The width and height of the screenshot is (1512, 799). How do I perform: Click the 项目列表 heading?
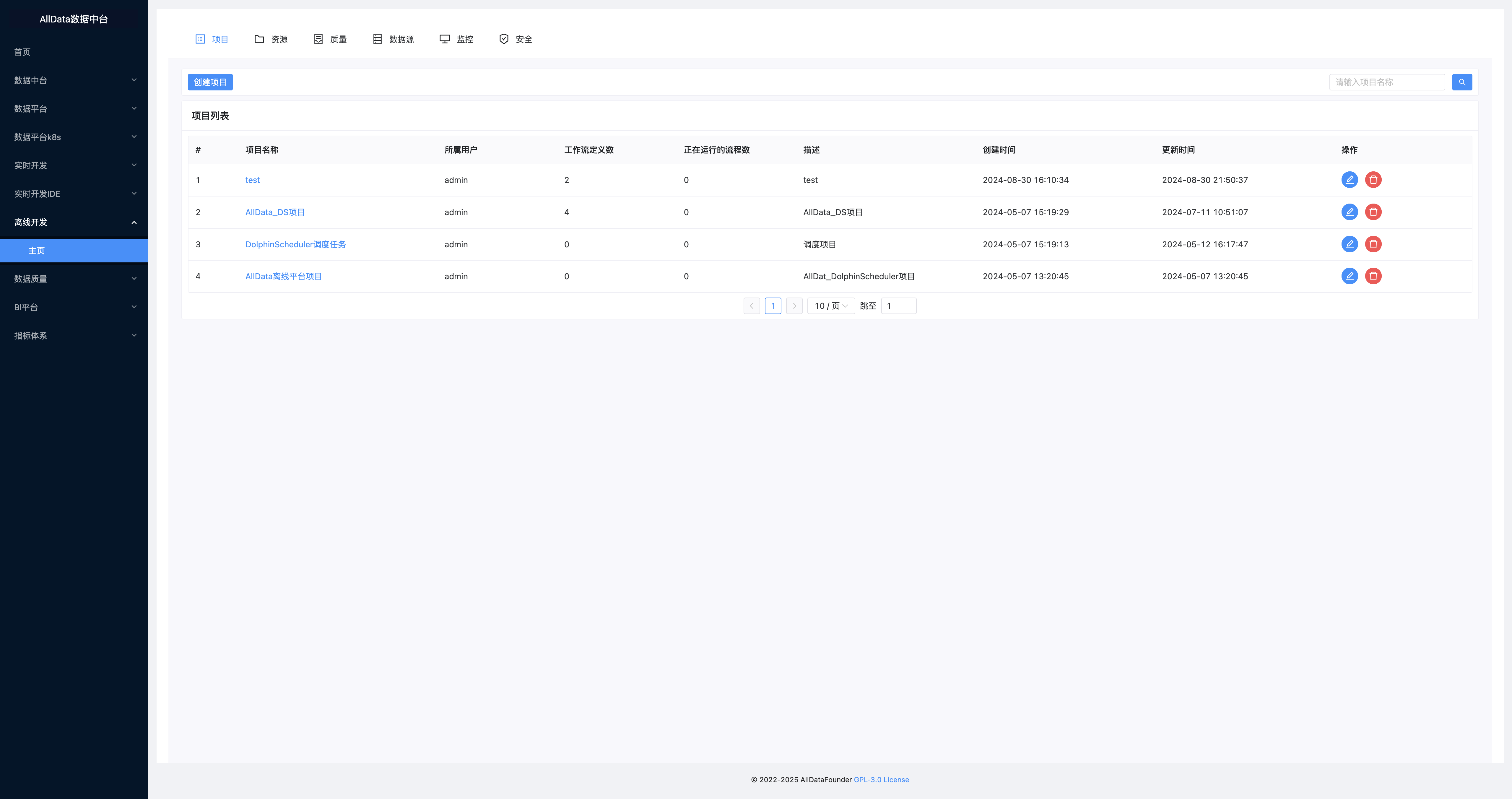click(x=210, y=116)
